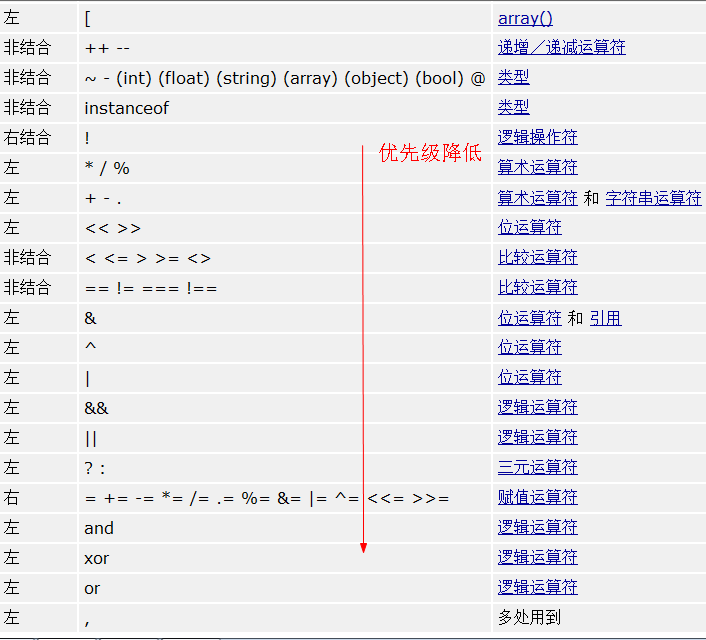Click 位运算符 link in the | row
Image resolution: width=706 pixels, height=640 pixels.
[x=530, y=377]
